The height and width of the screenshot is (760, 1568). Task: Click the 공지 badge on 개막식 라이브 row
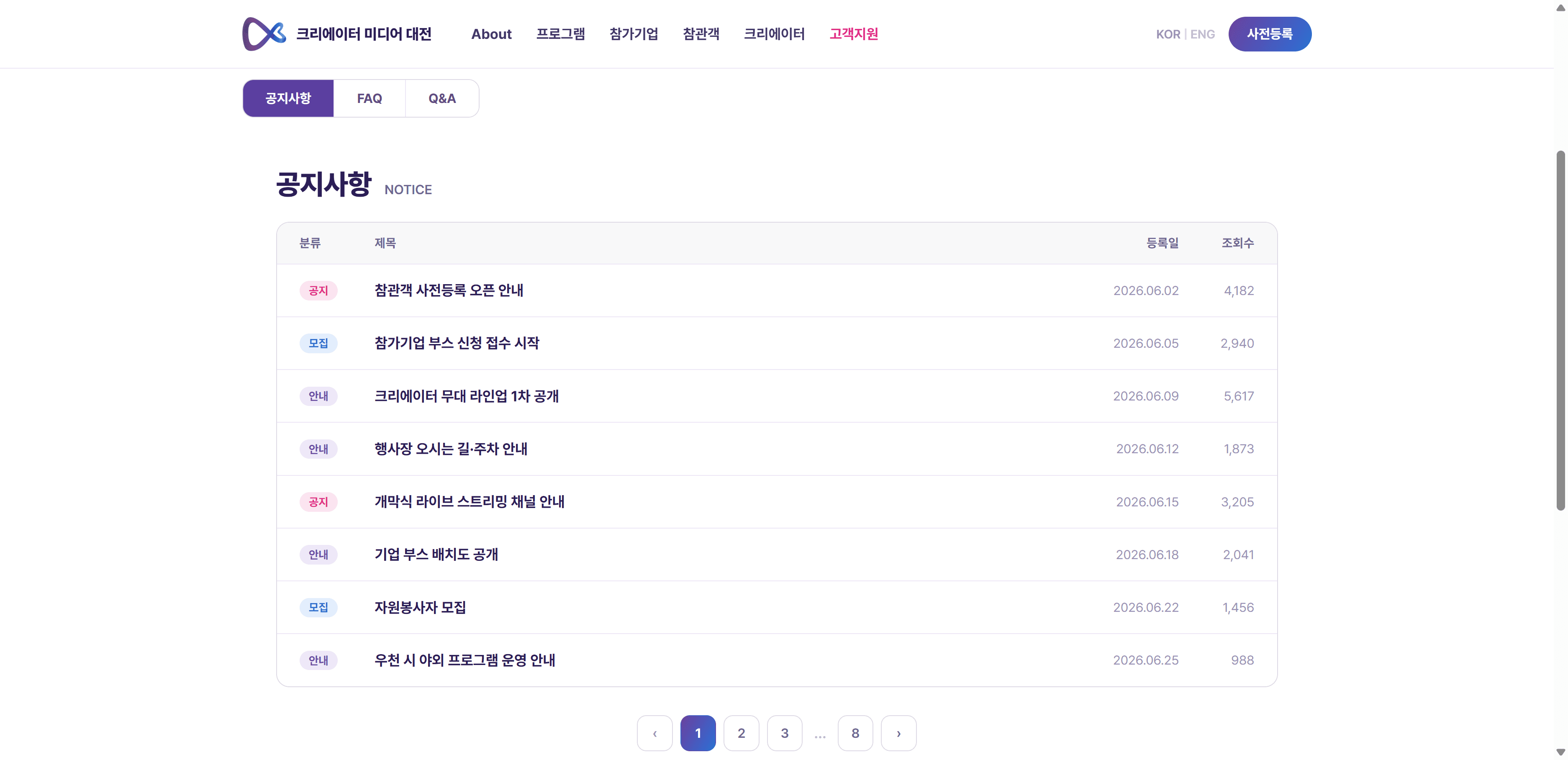tap(318, 502)
